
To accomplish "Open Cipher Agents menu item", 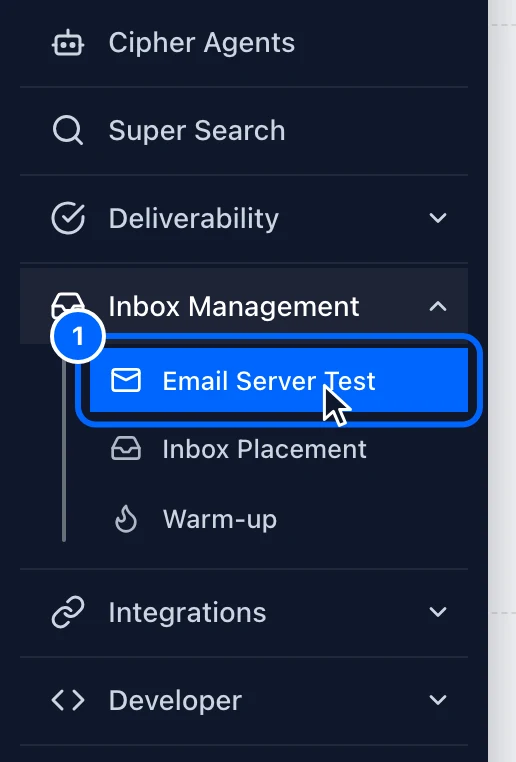I will click(244, 43).
